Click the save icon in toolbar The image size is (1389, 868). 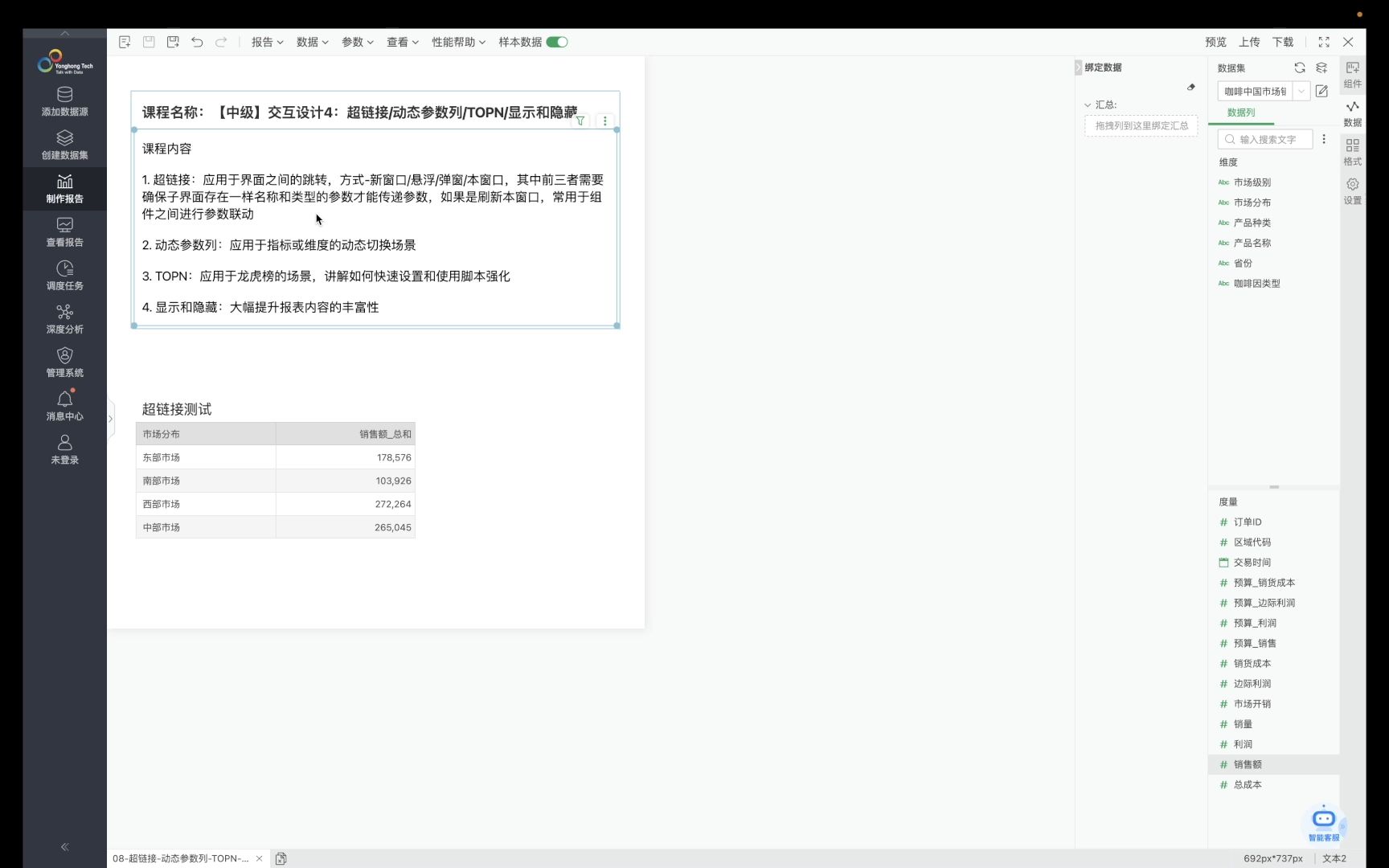coord(149,42)
